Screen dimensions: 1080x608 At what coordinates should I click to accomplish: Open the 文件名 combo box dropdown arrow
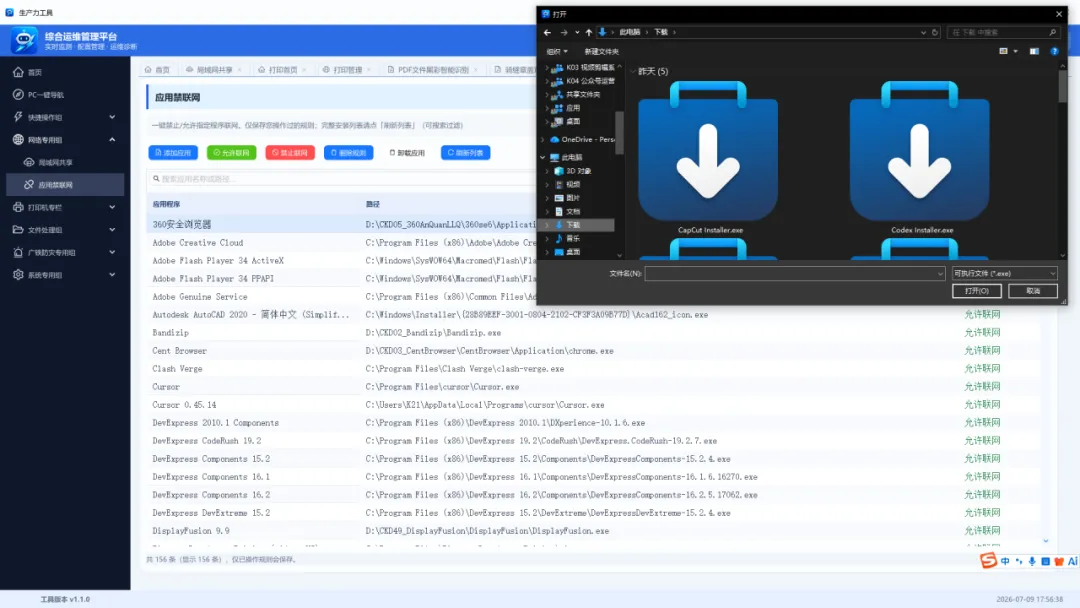pos(940,274)
